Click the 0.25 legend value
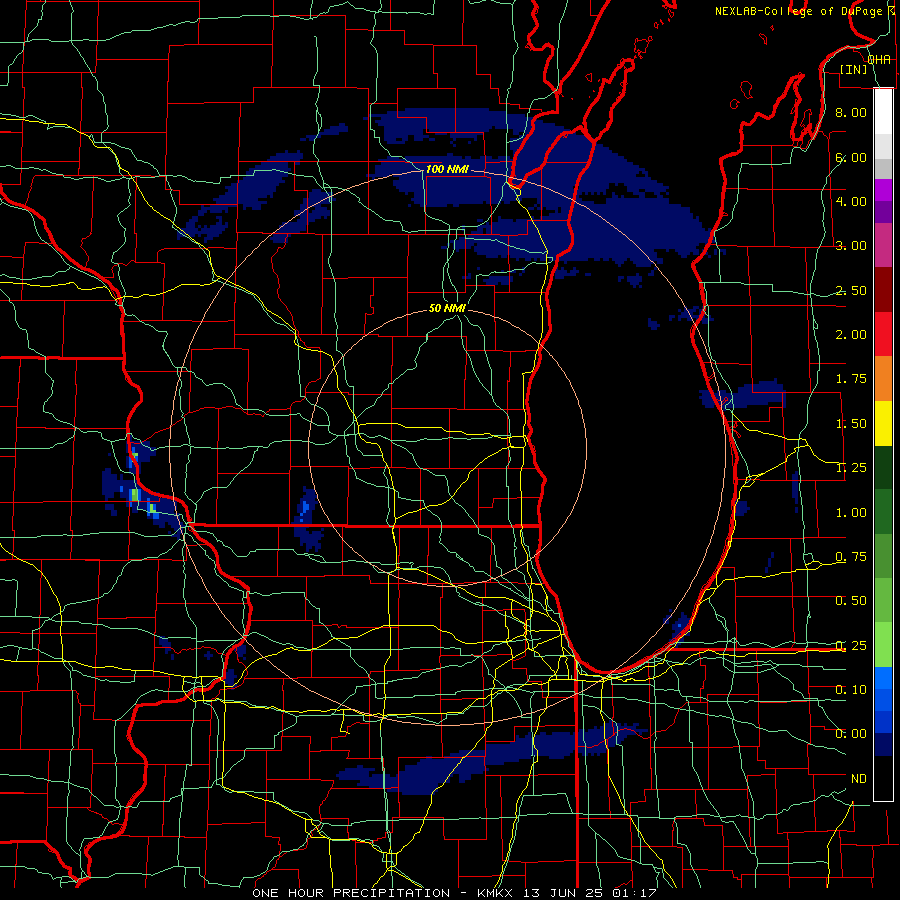Viewport: 900px width, 900px height. click(x=851, y=646)
